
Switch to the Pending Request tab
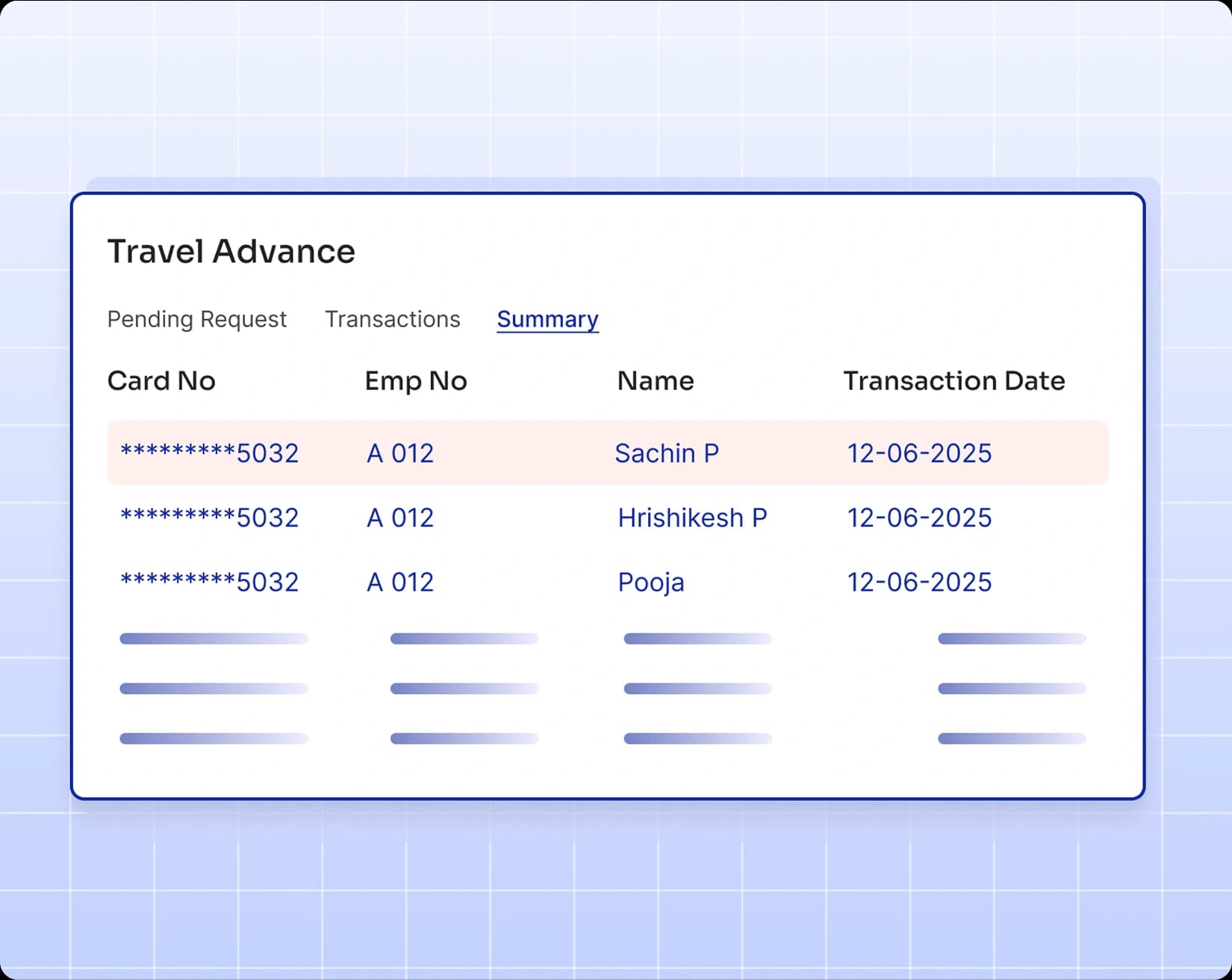[196, 319]
